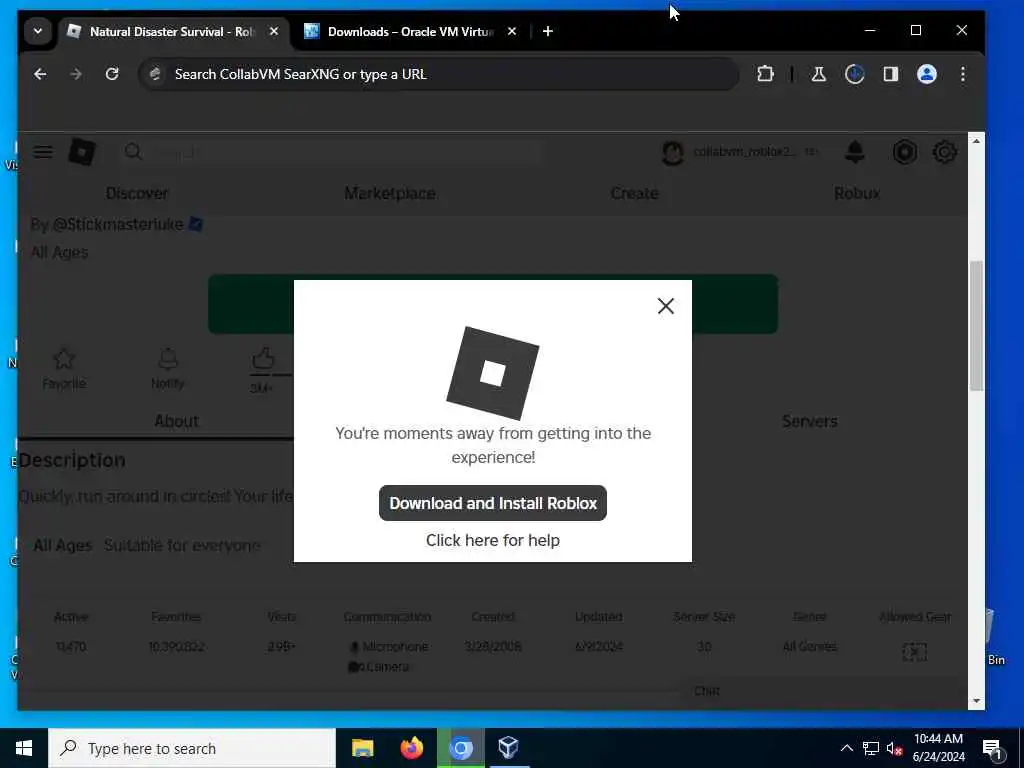1024x768 pixels.
Task: Open the Click here for help link
Action: [x=493, y=540]
